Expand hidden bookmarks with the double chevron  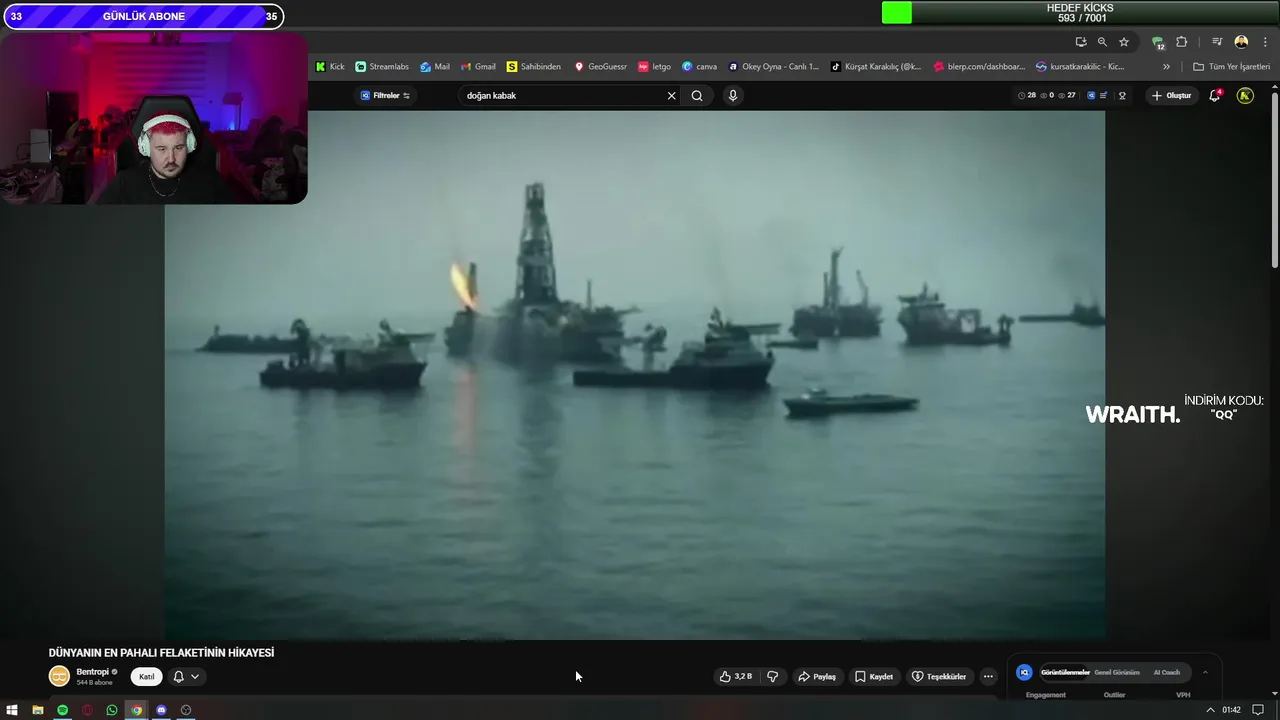pyautogui.click(x=1166, y=67)
